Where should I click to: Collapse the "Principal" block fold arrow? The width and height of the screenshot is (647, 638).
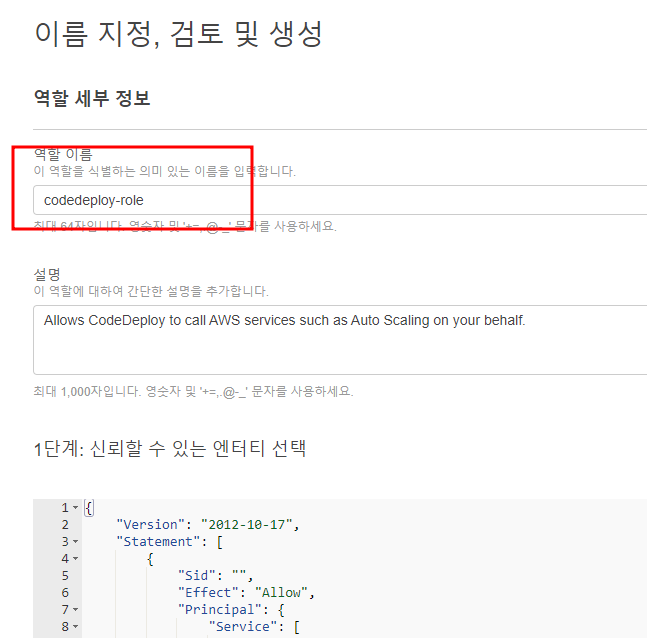click(76, 610)
